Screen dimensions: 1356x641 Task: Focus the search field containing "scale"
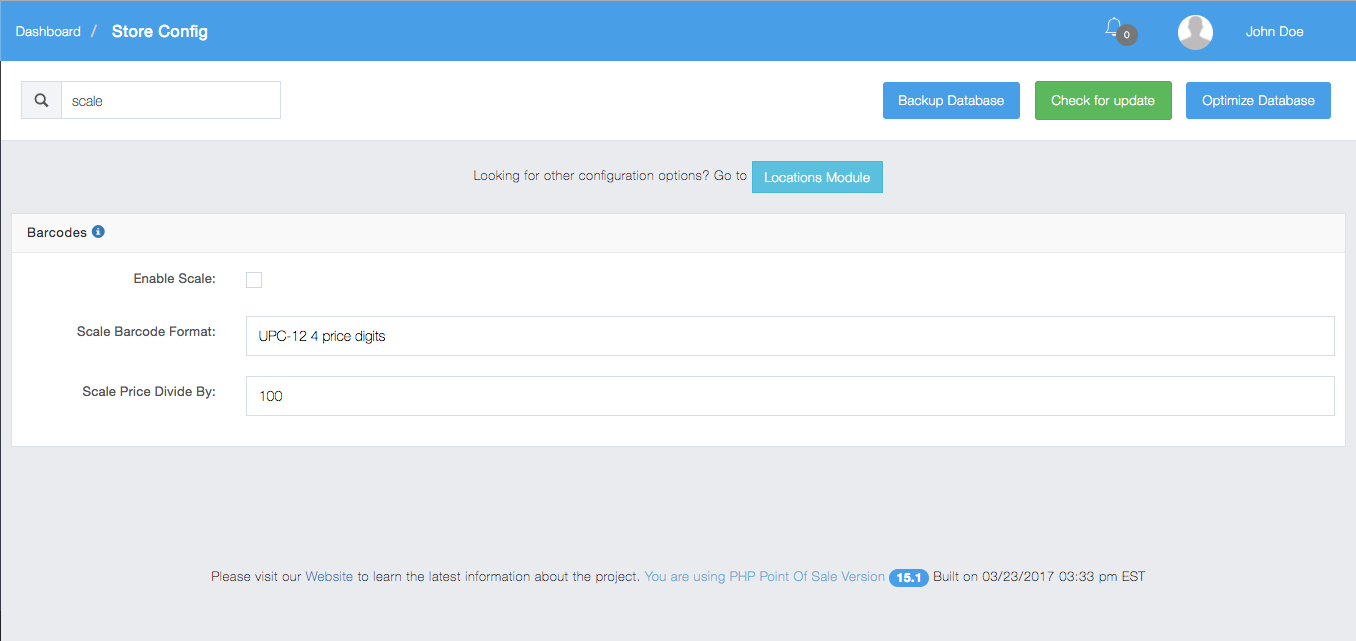click(170, 101)
